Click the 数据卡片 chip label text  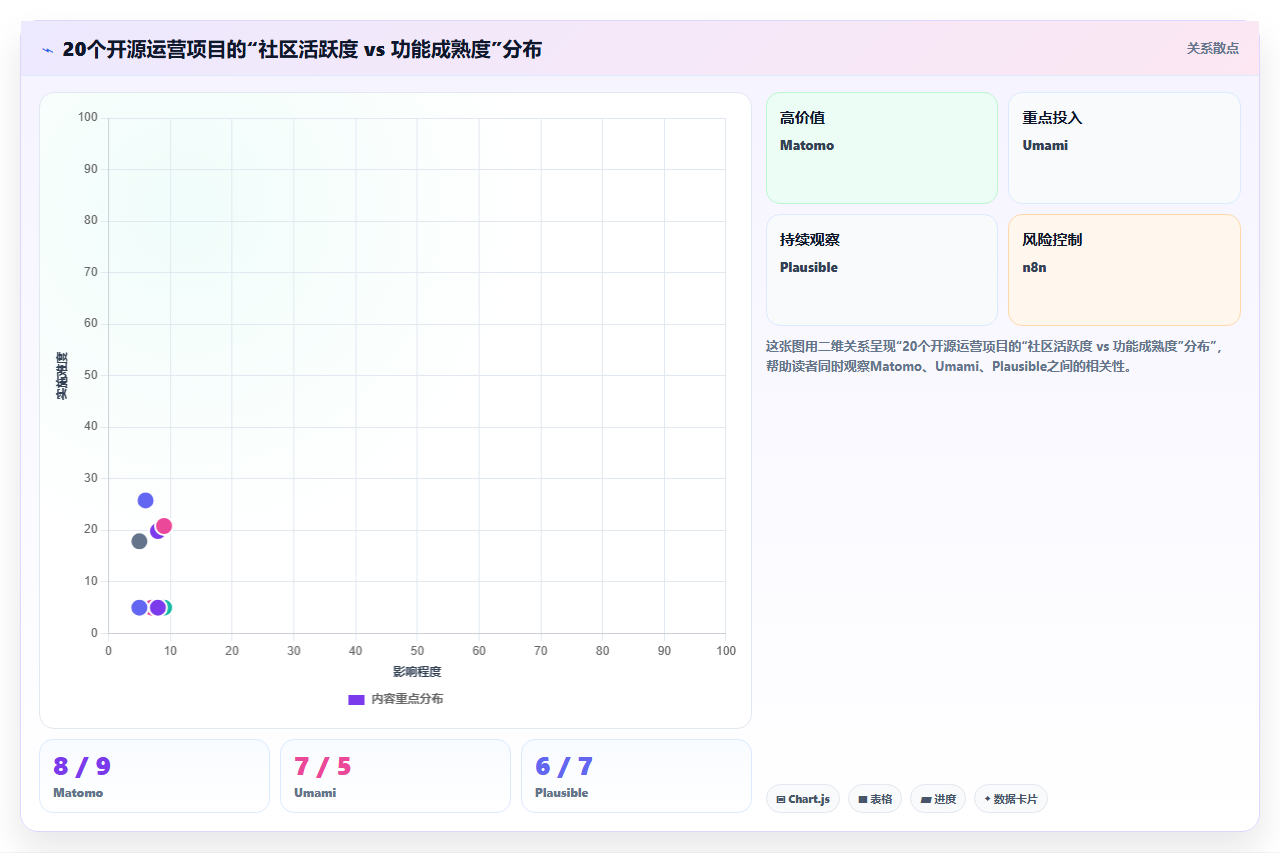tap(1016, 799)
